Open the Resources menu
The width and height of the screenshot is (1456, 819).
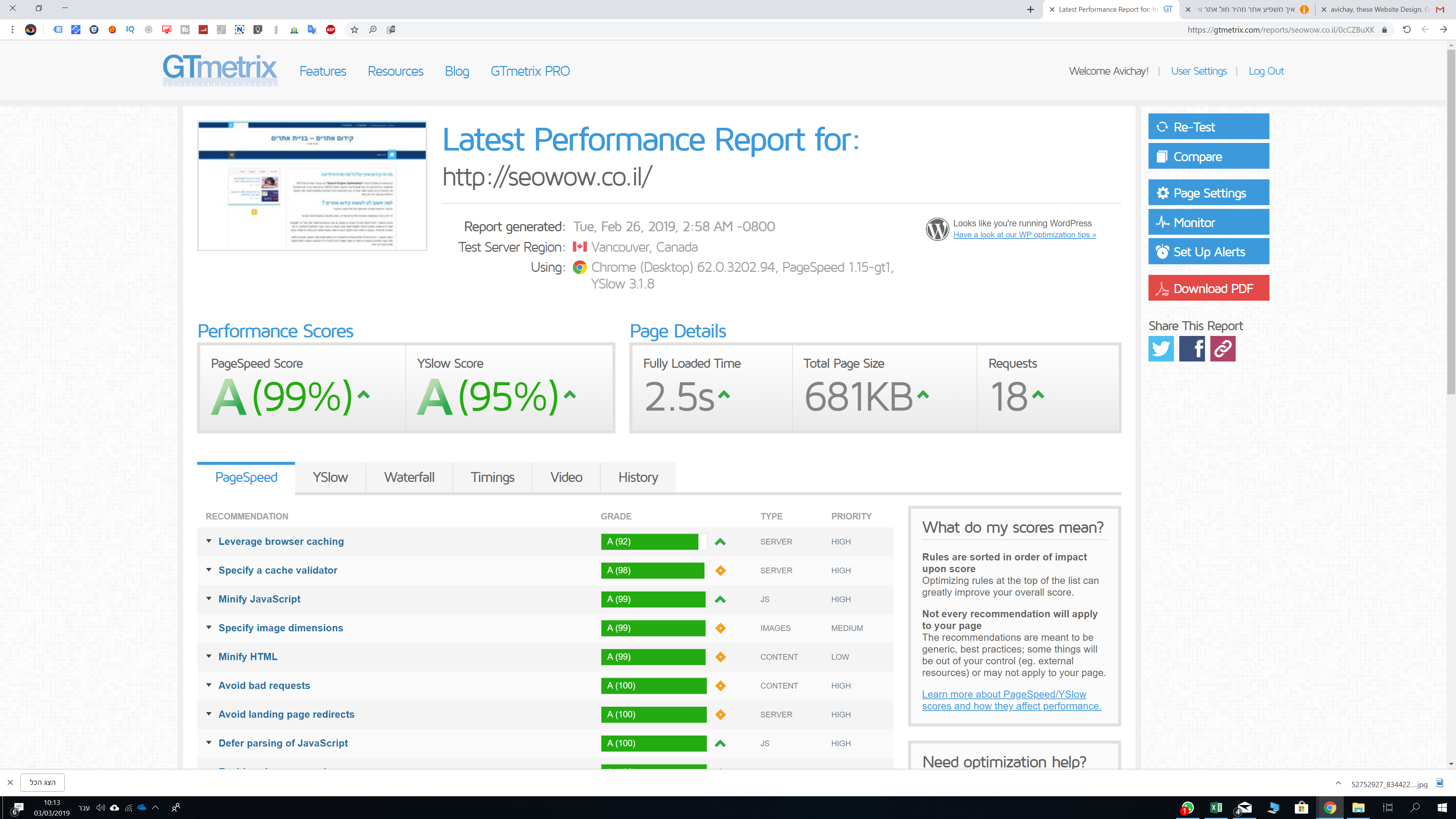(395, 71)
